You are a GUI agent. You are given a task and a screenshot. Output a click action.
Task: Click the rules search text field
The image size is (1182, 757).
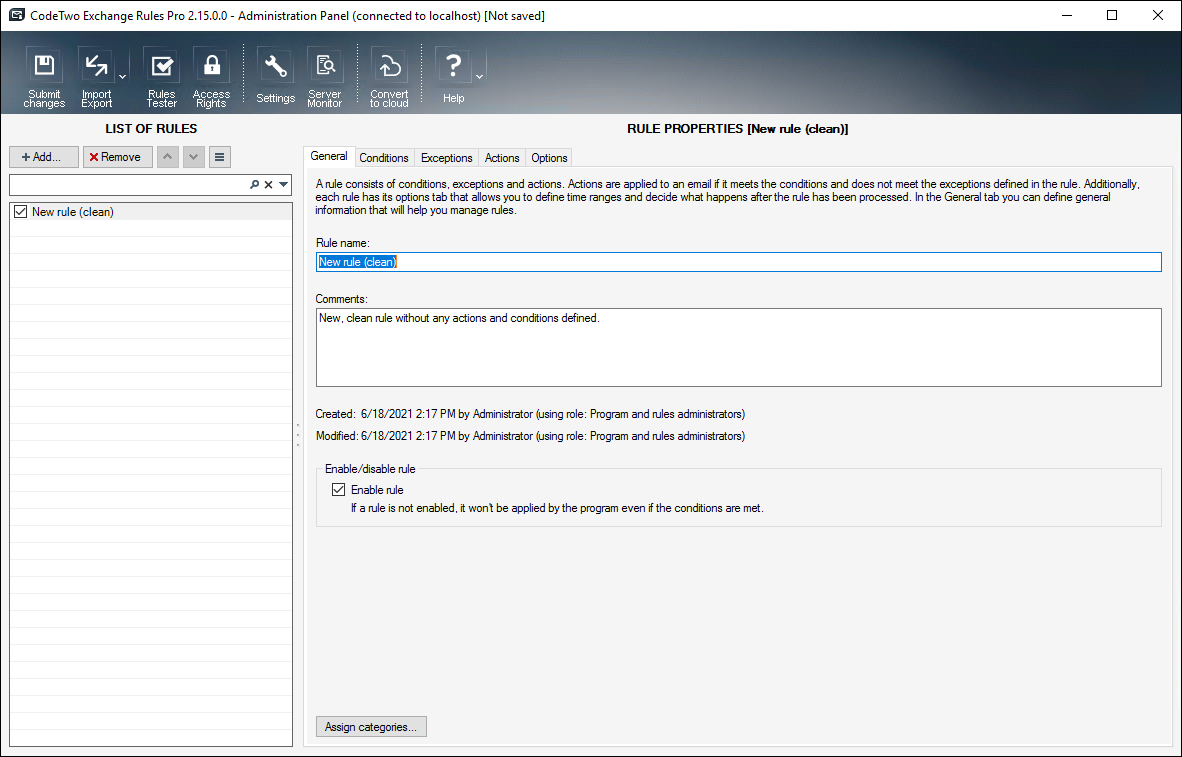click(x=128, y=185)
